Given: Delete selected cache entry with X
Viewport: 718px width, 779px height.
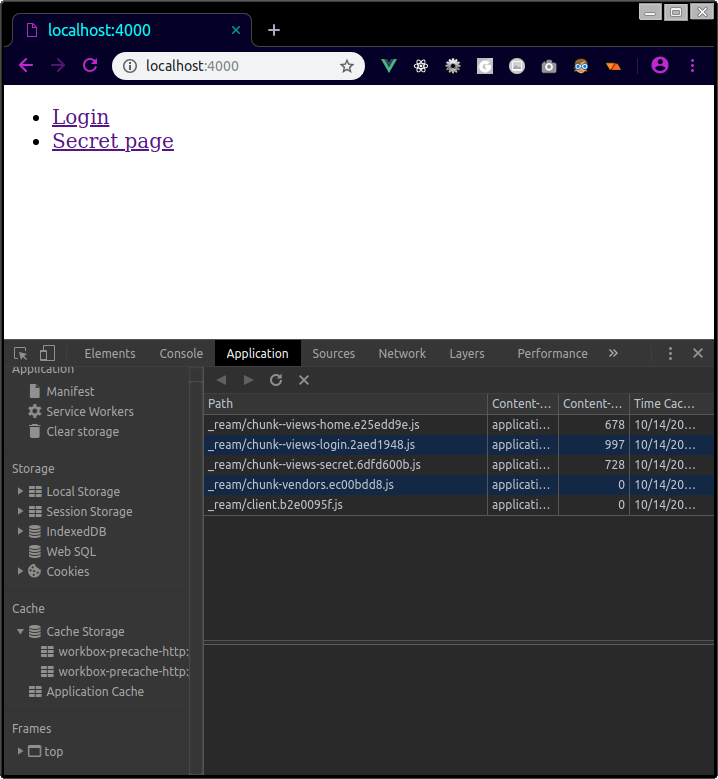Looking at the screenshot, I should (x=304, y=380).
